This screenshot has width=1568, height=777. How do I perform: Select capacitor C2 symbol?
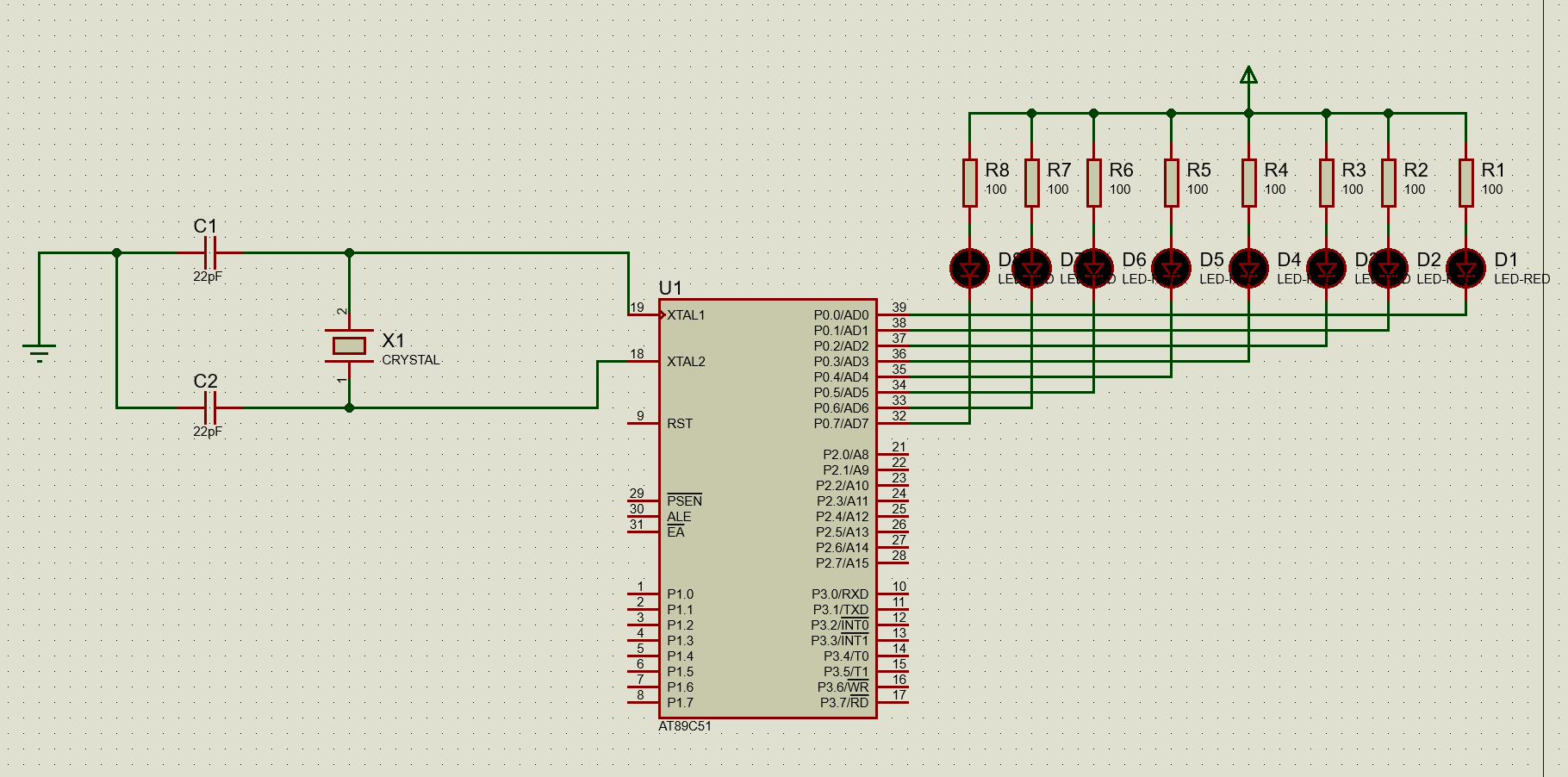pyautogui.click(x=209, y=407)
